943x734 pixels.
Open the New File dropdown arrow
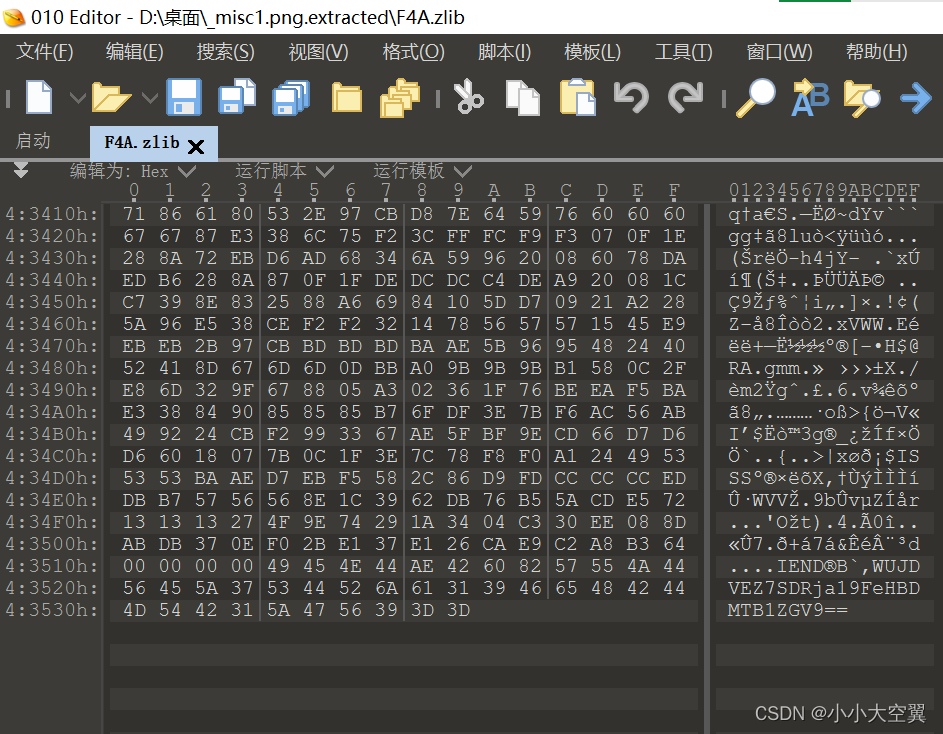click(78, 97)
